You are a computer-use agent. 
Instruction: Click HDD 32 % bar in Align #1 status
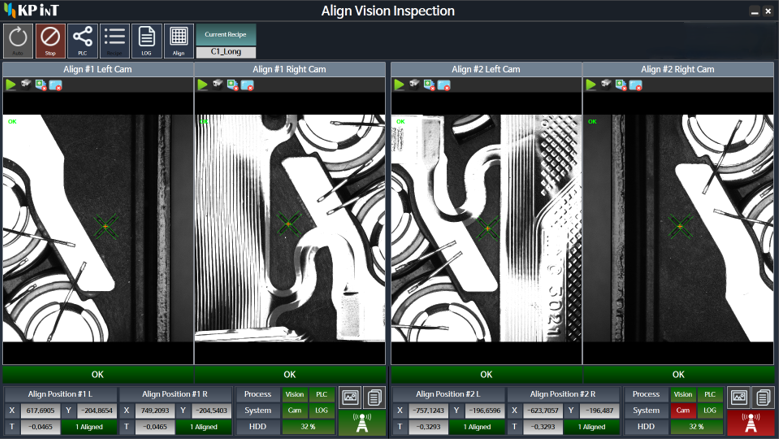coord(309,427)
